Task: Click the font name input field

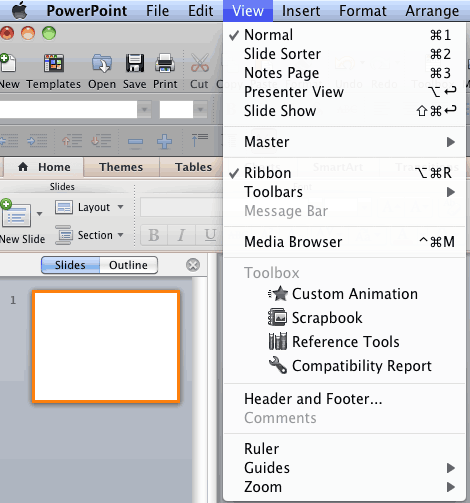Action: coord(68,109)
